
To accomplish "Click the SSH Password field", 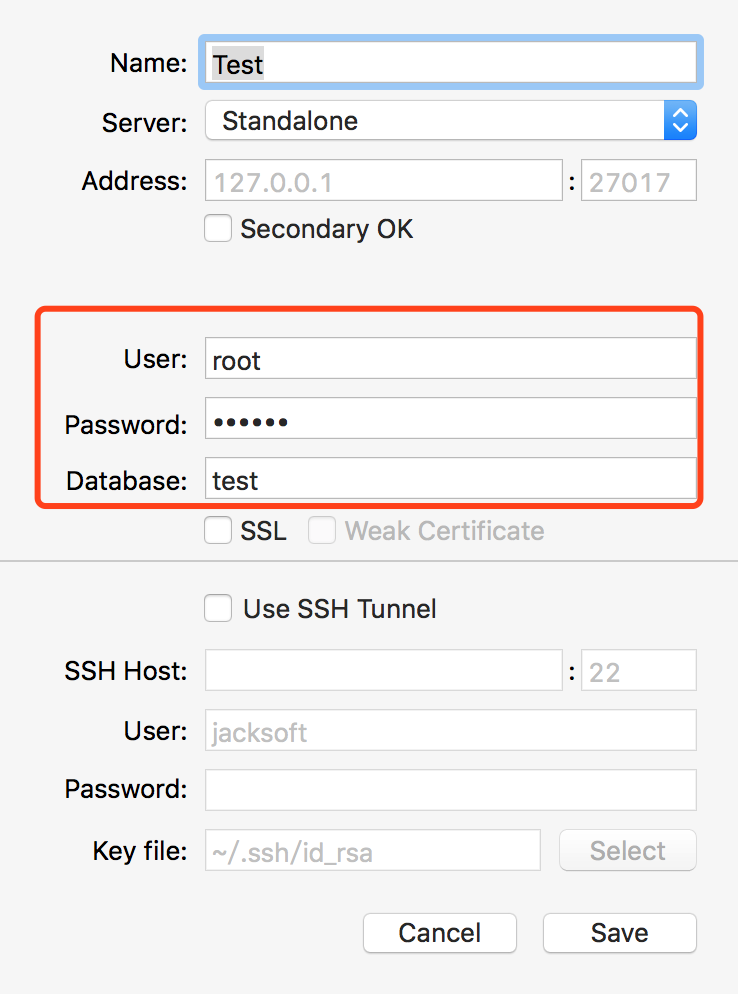I will point(450,790).
